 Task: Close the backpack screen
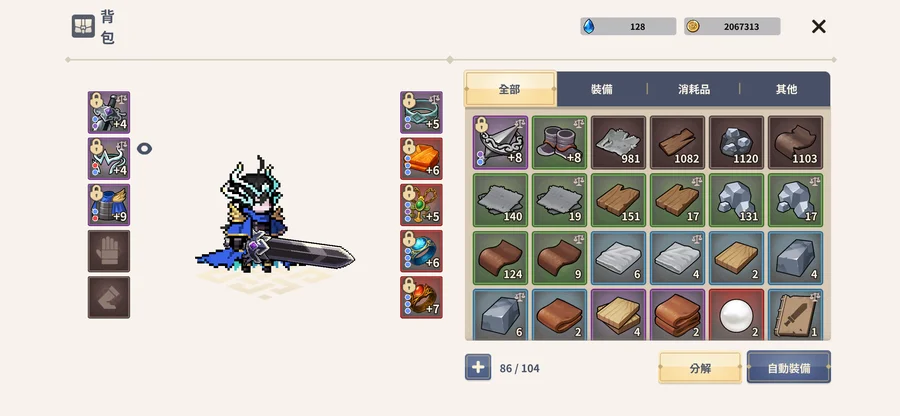click(818, 26)
